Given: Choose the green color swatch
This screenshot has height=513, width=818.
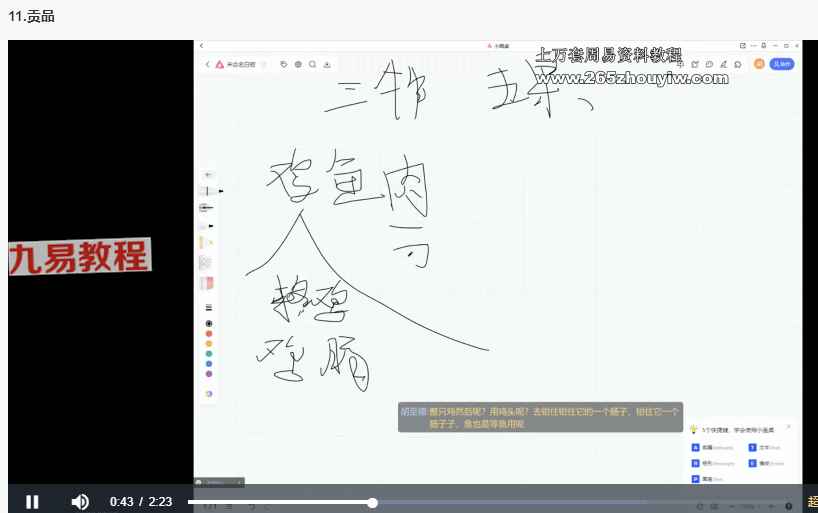Looking at the screenshot, I should coord(209,354).
